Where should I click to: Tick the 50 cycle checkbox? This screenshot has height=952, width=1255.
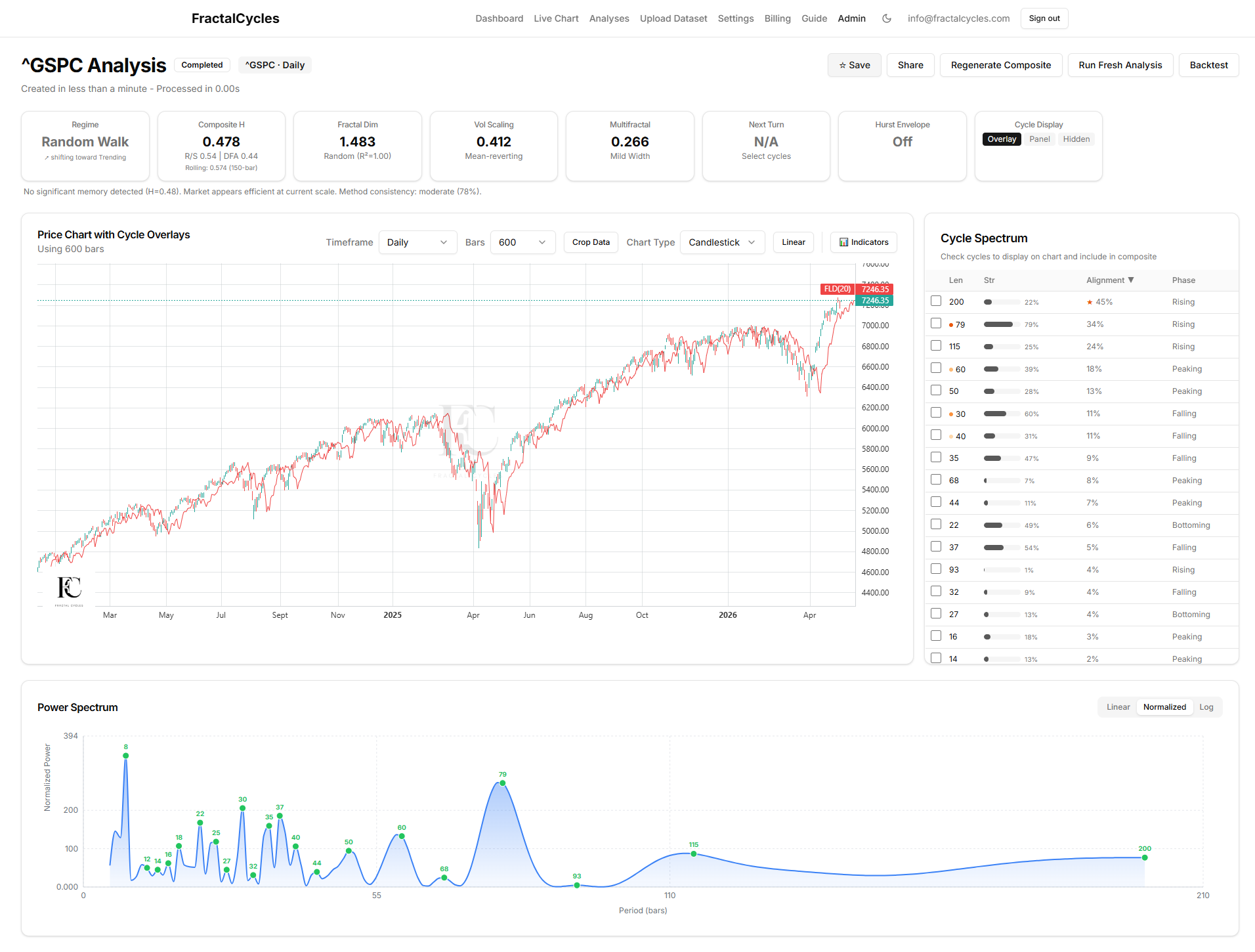pos(936,391)
